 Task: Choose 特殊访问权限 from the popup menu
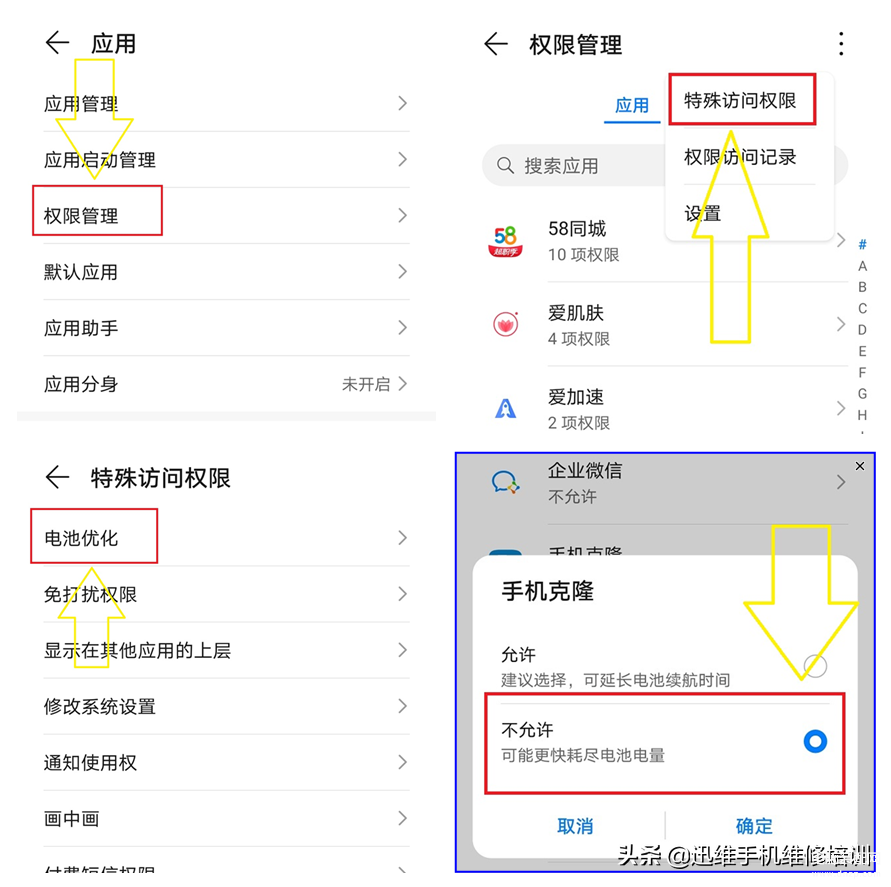tap(740, 101)
